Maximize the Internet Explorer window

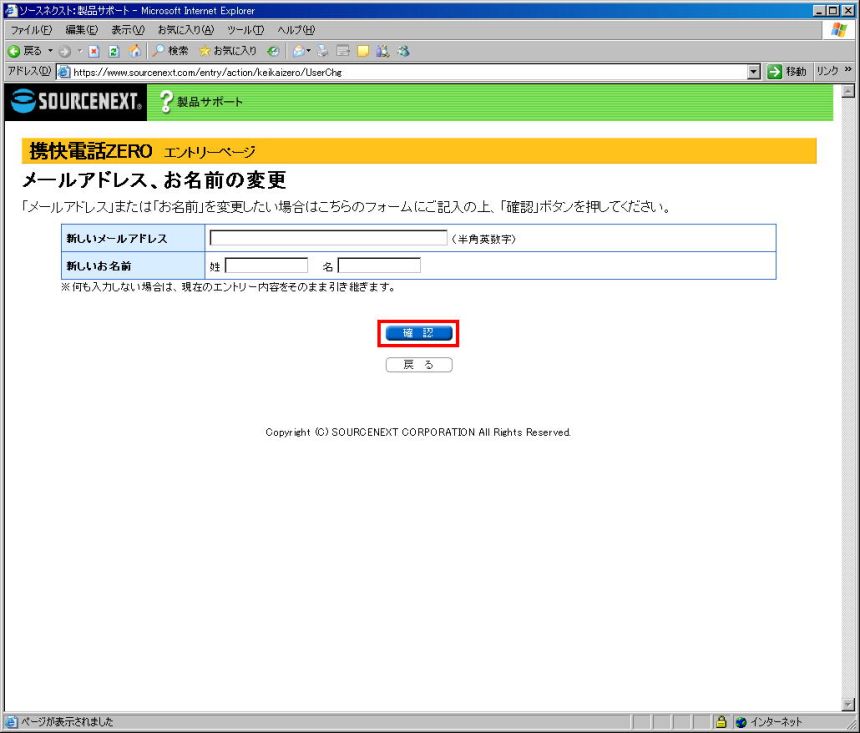833,10
